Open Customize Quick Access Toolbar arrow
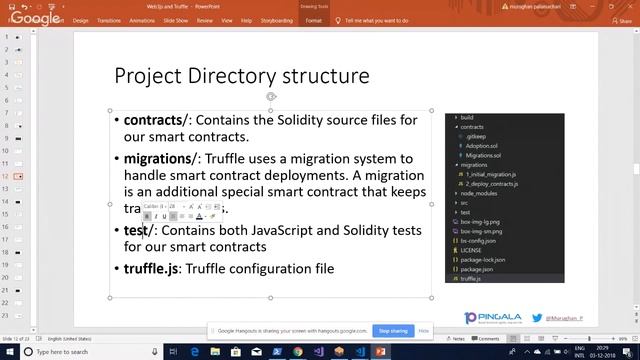 pos(63,7)
